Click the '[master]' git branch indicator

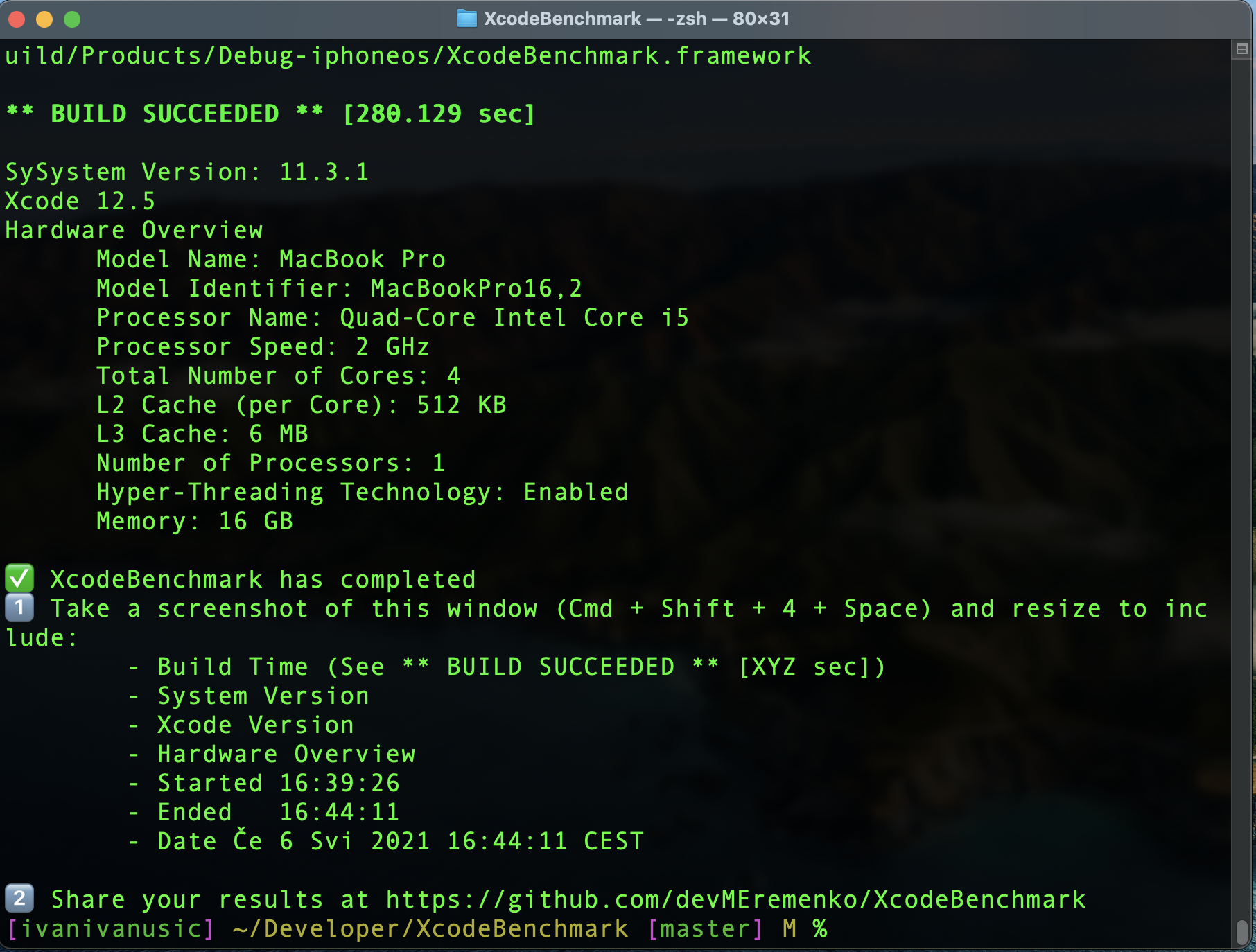click(705, 928)
